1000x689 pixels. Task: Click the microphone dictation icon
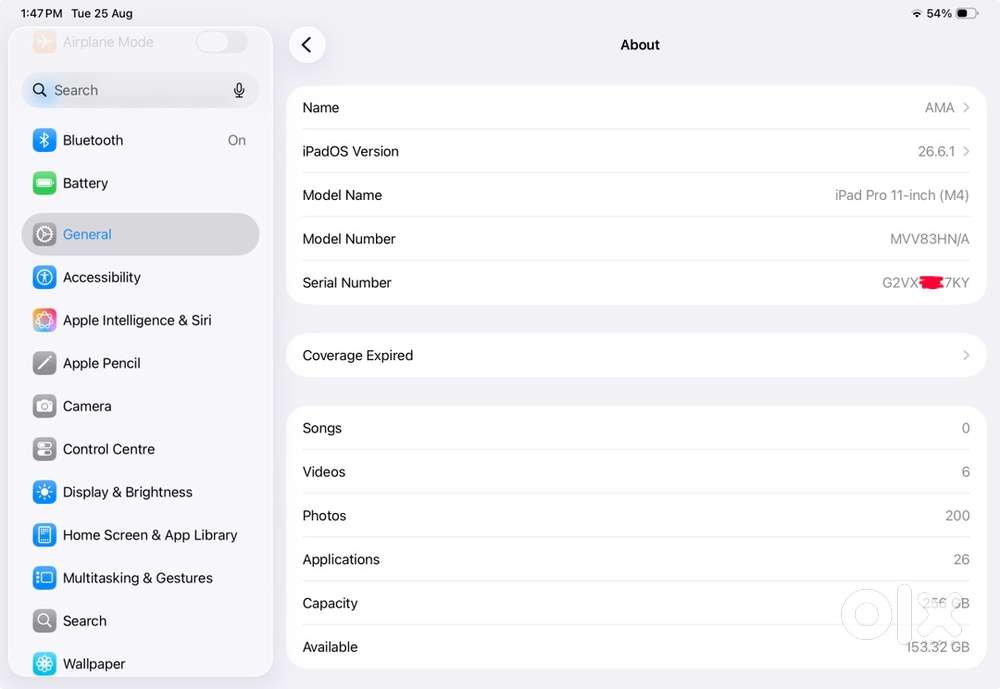click(x=239, y=90)
